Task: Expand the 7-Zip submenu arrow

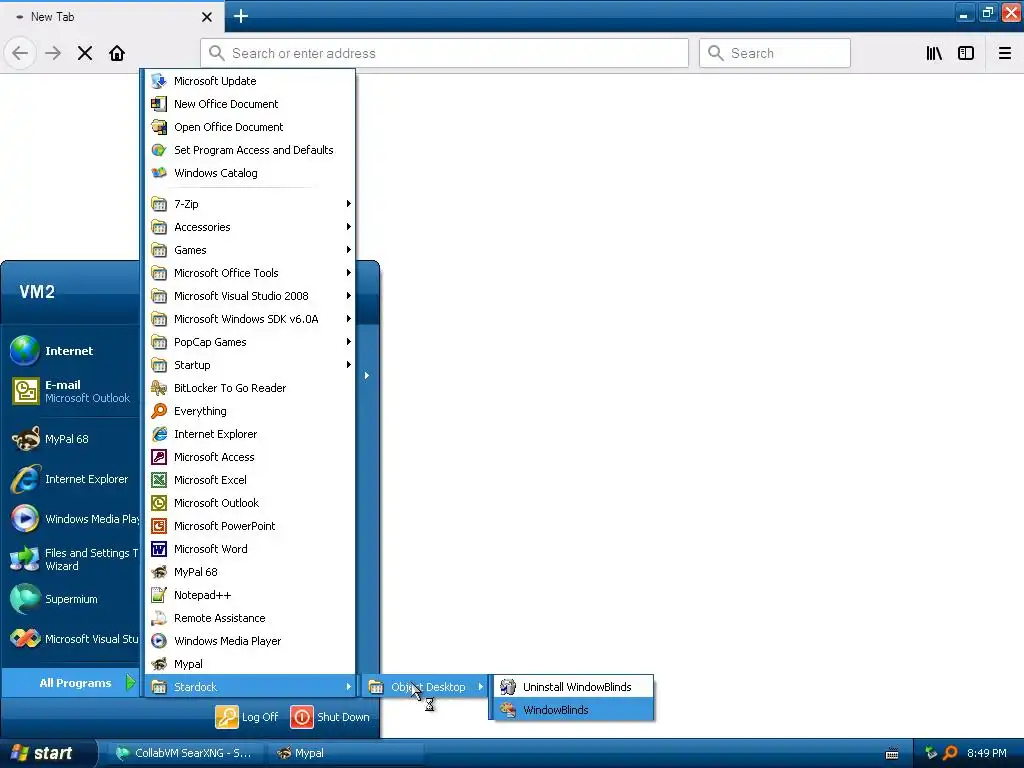Action: point(349,204)
